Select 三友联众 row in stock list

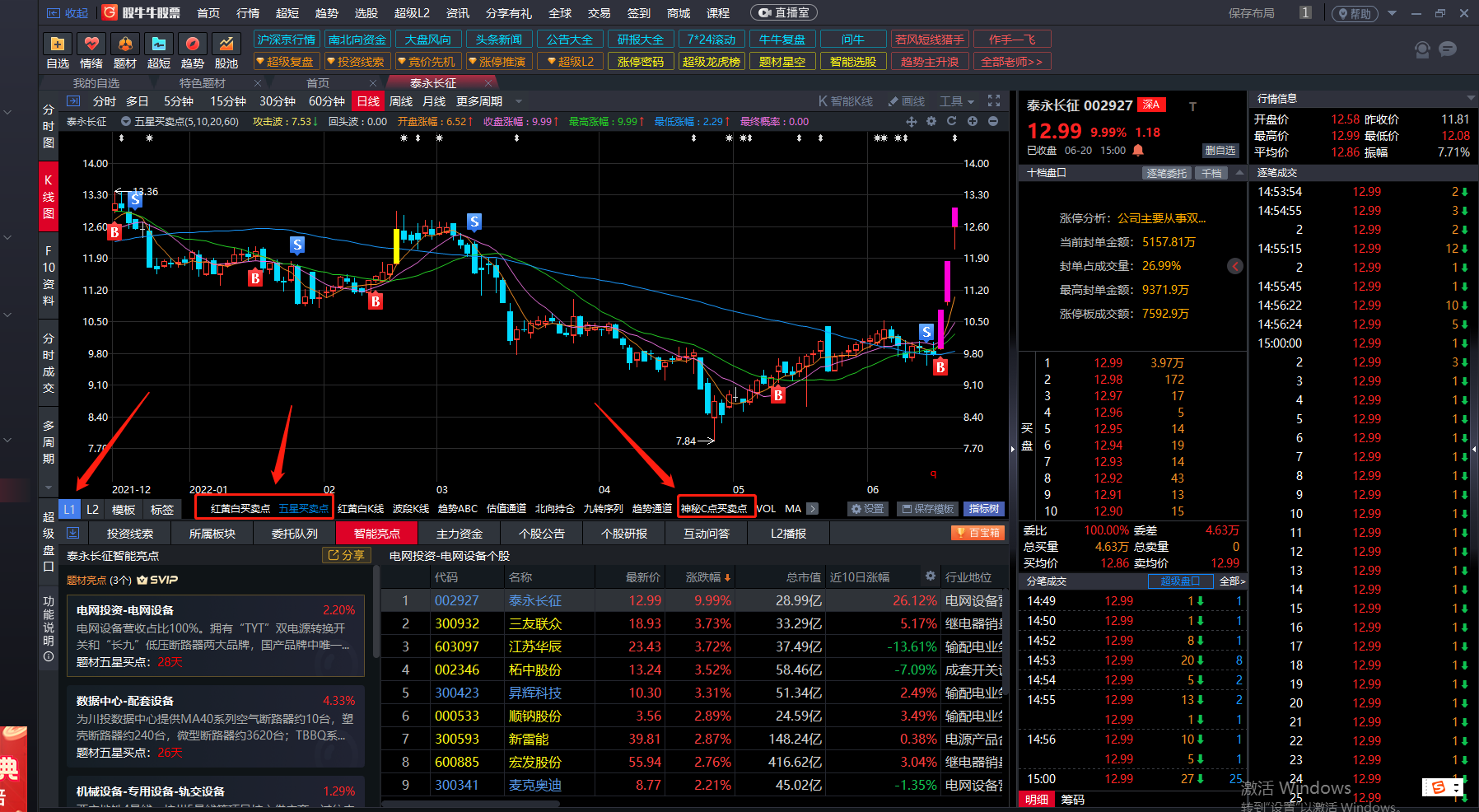tap(692, 623)
